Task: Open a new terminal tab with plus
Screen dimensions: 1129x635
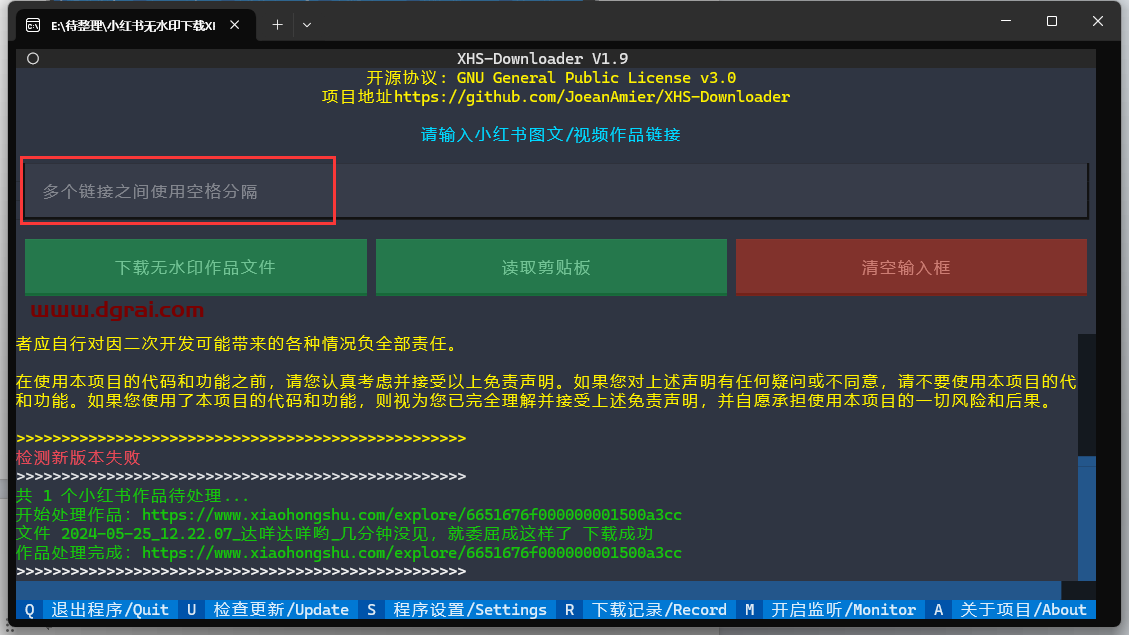Action: [x=277, y=25]
